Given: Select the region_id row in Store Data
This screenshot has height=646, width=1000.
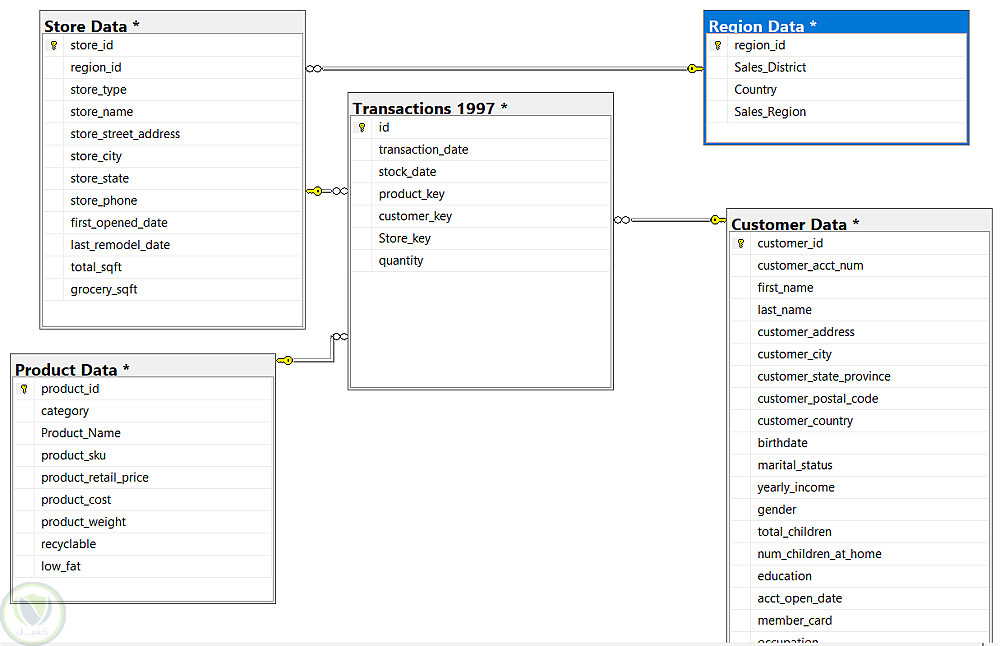Looking at the screenshot, I should (x=172, y=68).
